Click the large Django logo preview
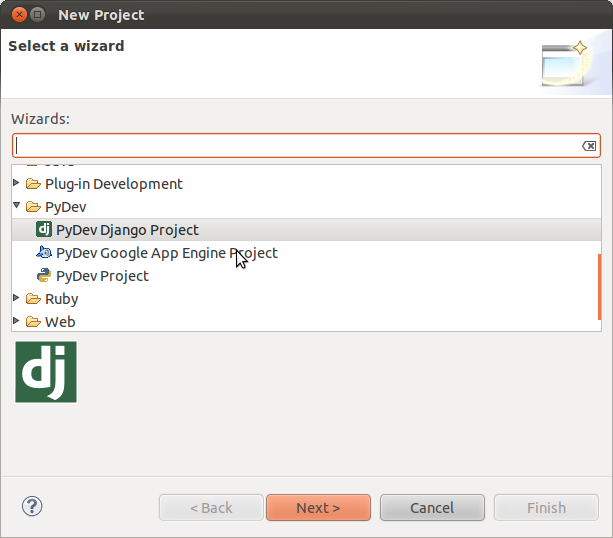This screenshot has height=538, width=613. pos(46,372)
